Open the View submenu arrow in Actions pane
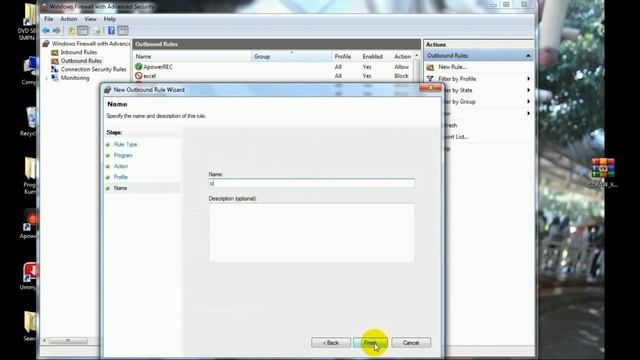Image resolution: width=640 pixels, height=360 pixels. tap(529, 113)
